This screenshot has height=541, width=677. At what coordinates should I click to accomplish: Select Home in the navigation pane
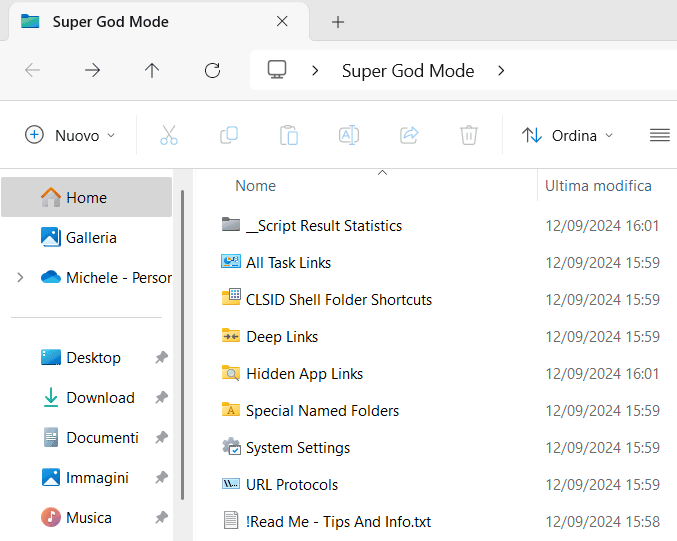click(87, 197)
